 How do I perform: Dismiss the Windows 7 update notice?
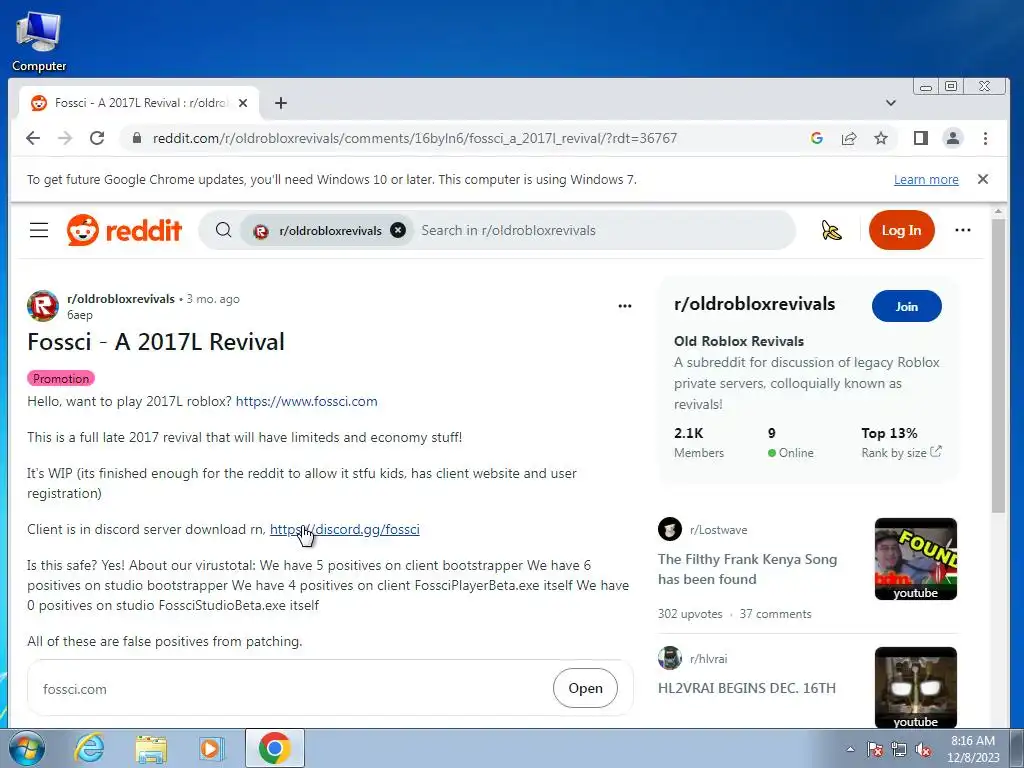[x=982, y=179]
